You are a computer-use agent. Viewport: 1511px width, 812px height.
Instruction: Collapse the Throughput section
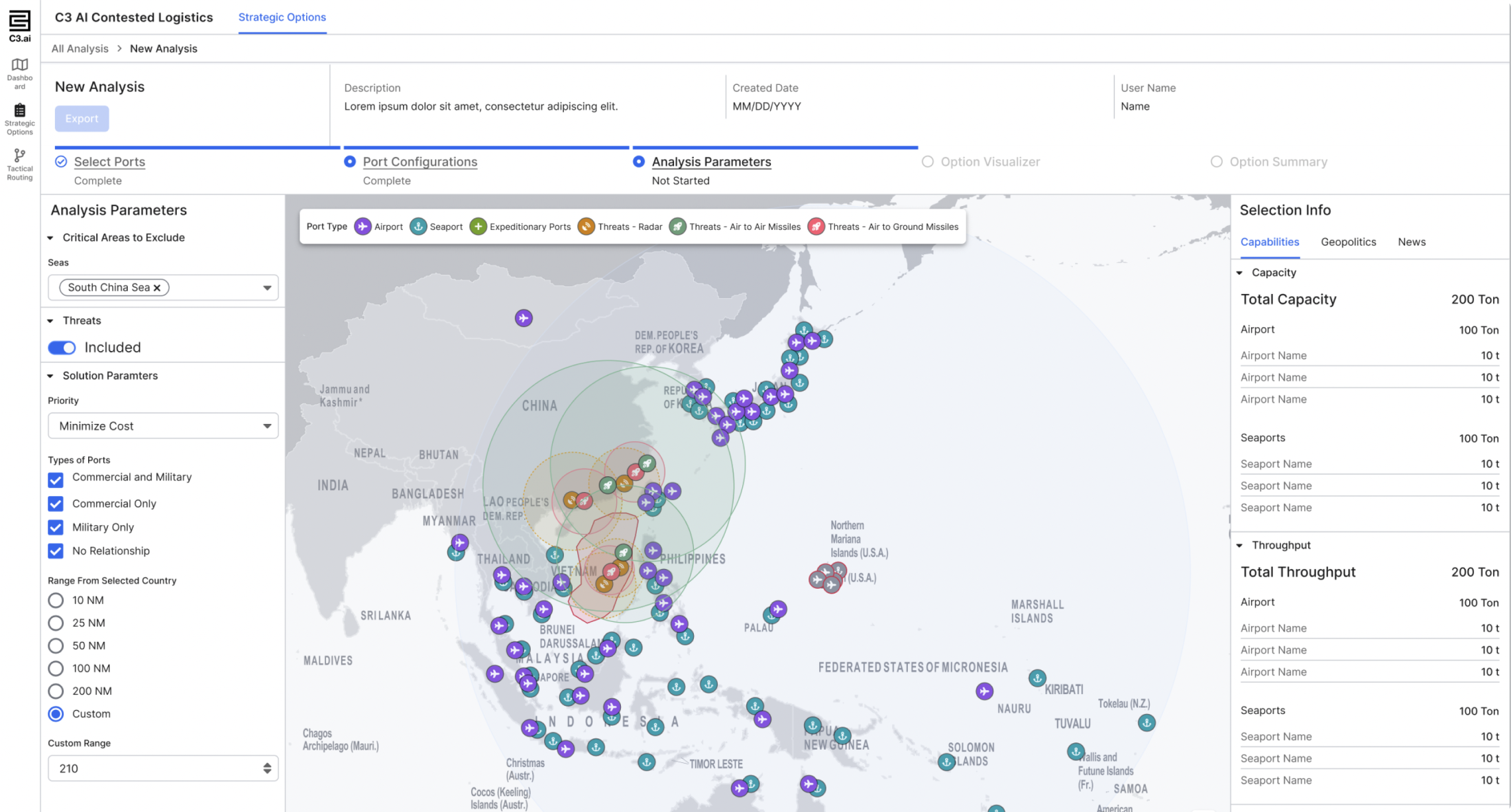click(1239, 546)
